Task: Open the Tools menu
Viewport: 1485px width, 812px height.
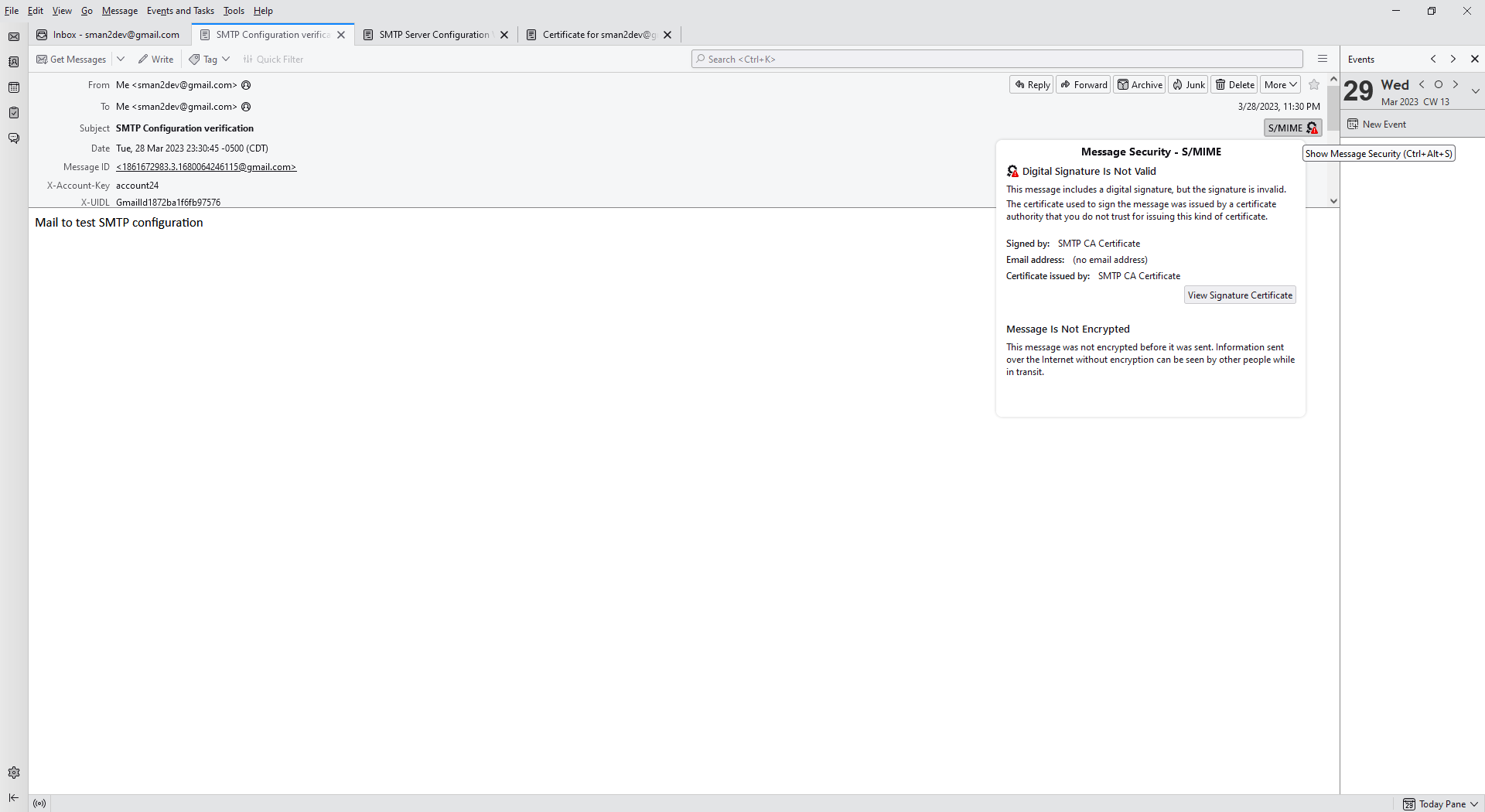Action: tap(233, 10)
